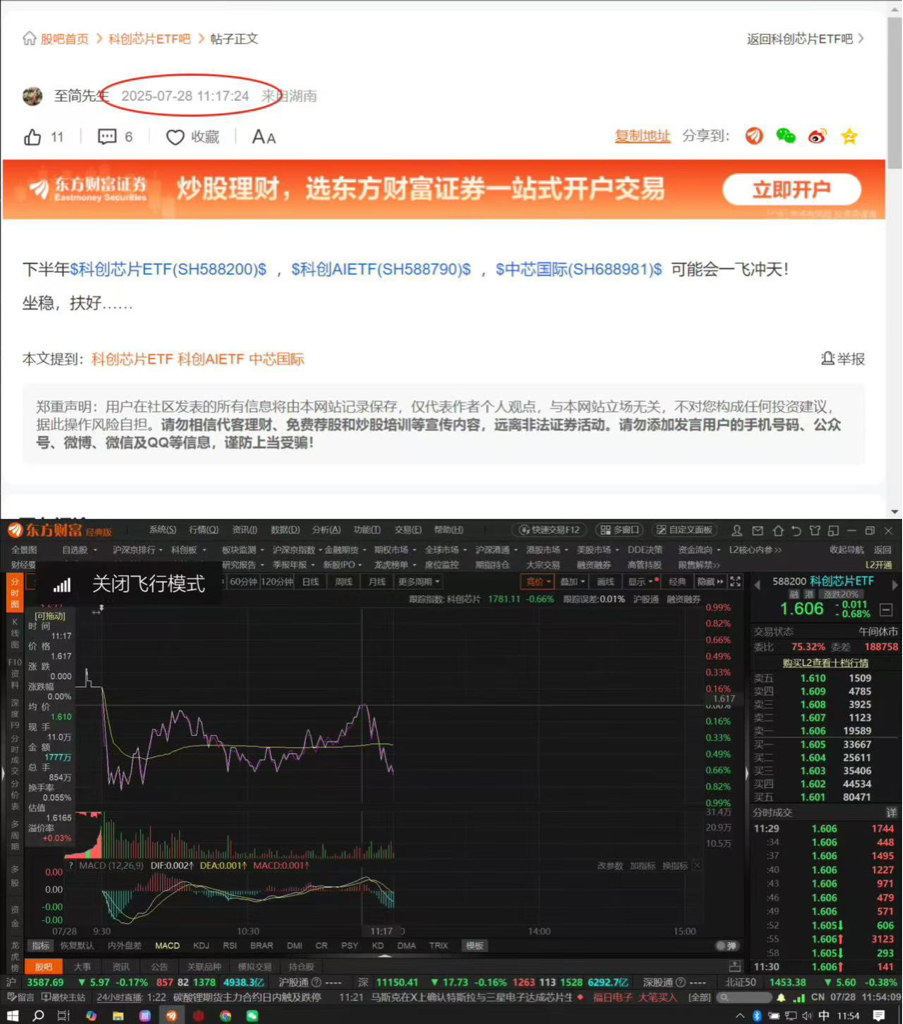Go home via house icon in Eastmoney title bar
Screen dimensions: 903x1024
(778, 530)
